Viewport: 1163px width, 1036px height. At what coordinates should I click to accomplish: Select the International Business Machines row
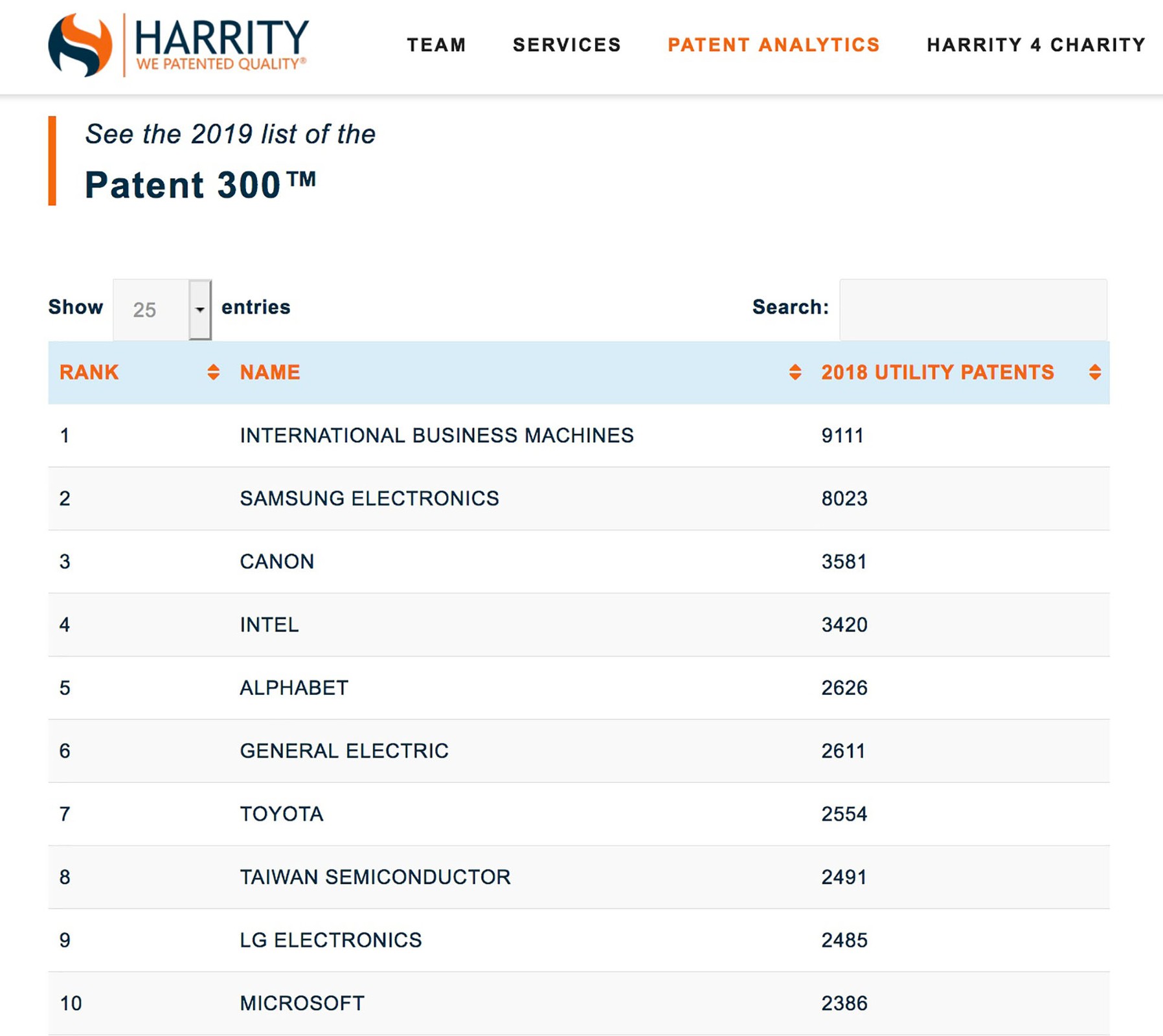(x=436, y=435)
